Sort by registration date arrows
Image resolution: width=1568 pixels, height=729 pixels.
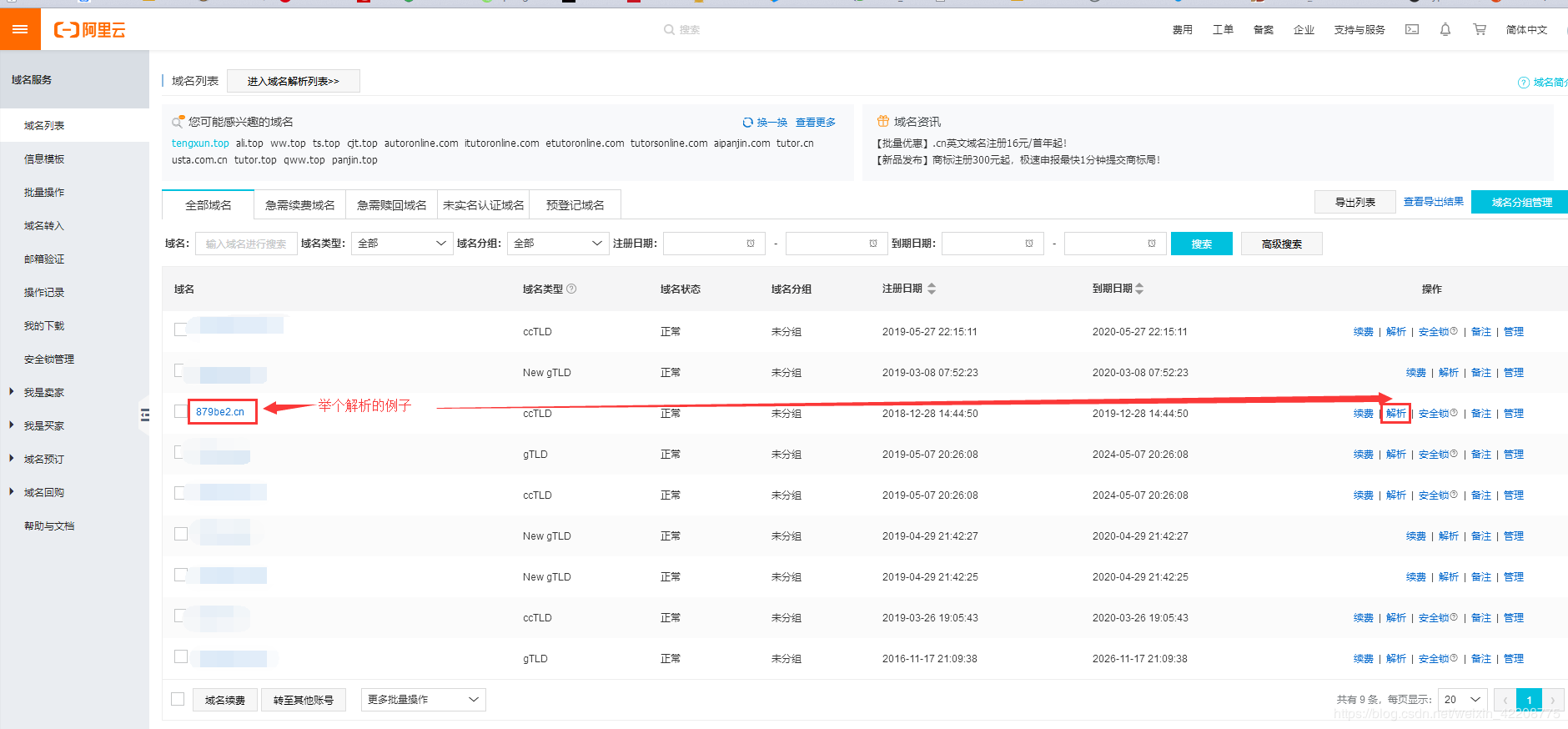click(x=932, y=289)
